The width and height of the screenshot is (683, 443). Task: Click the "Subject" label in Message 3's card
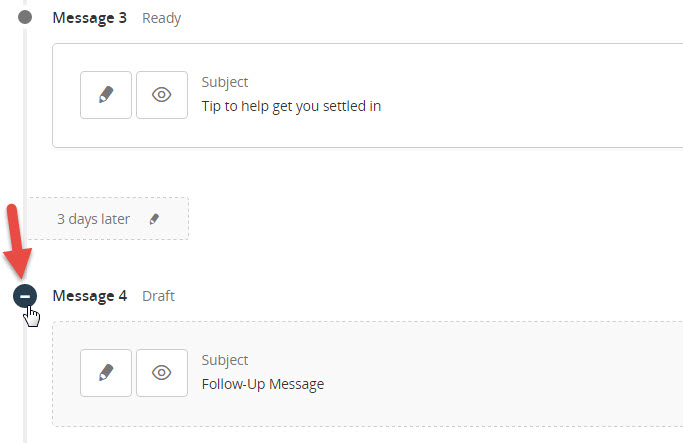click(x=225, y=82)
